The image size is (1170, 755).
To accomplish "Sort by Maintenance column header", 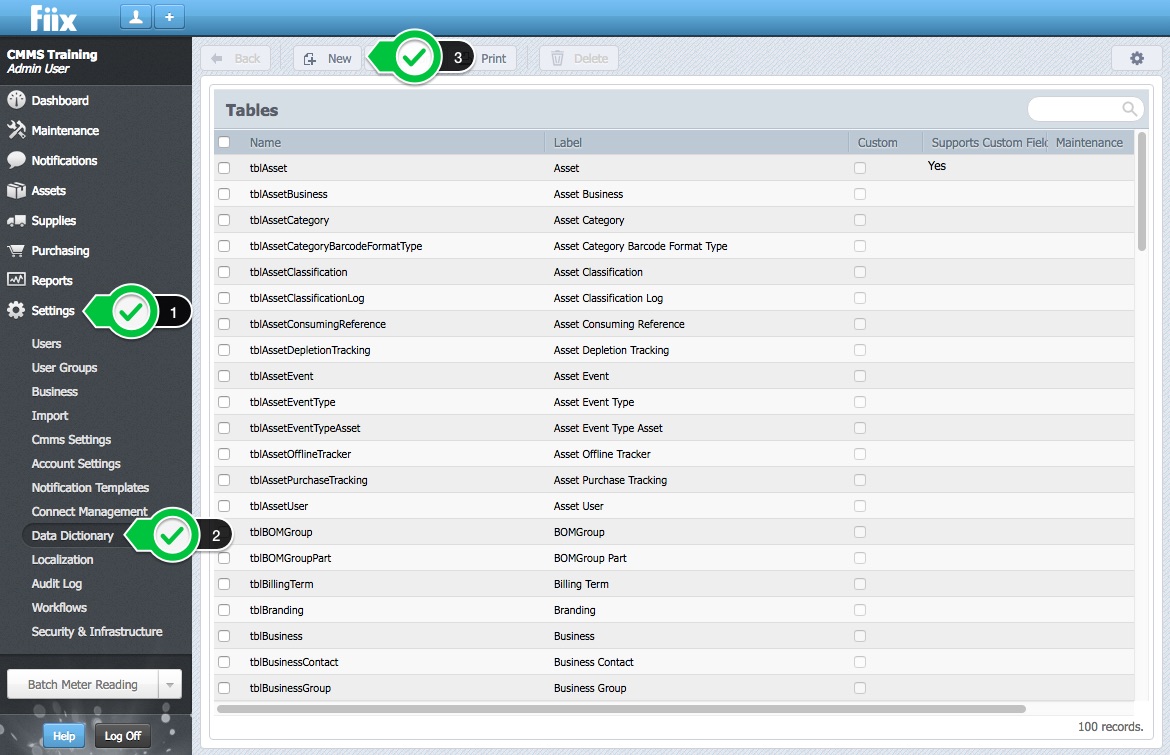I will 1089,142.
